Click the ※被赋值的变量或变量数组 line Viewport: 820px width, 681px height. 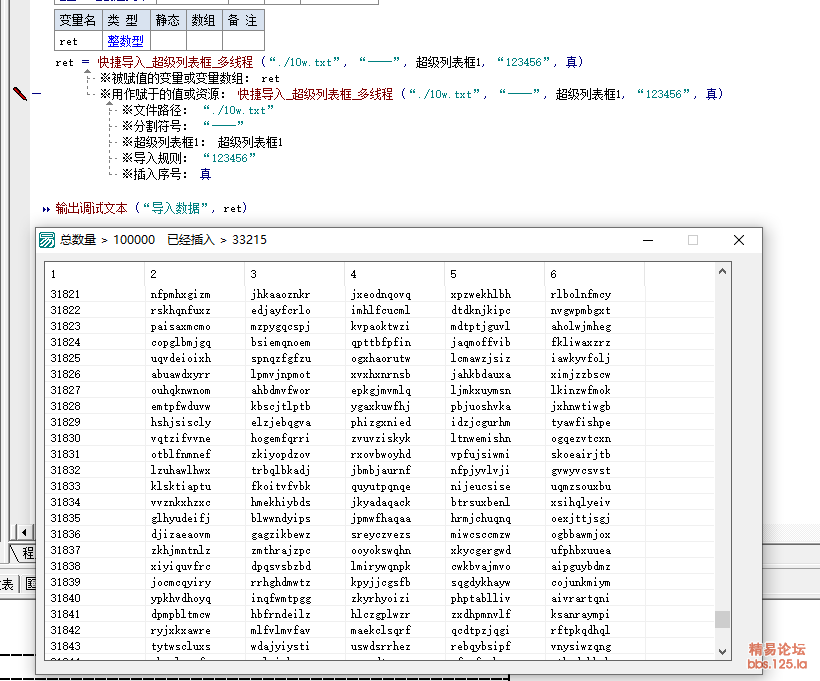coord(190,78)
